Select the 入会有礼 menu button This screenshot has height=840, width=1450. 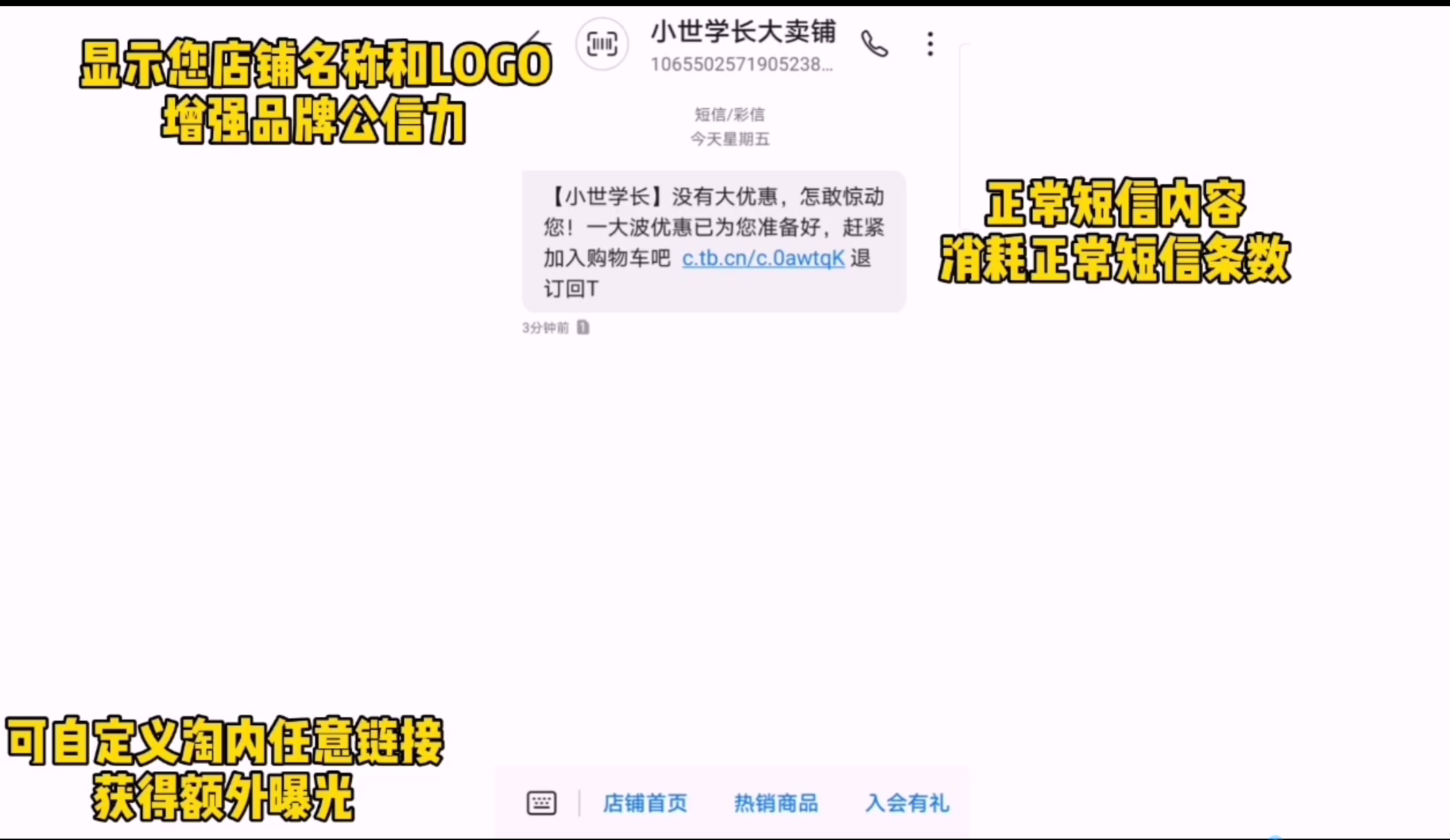point(907,803)
